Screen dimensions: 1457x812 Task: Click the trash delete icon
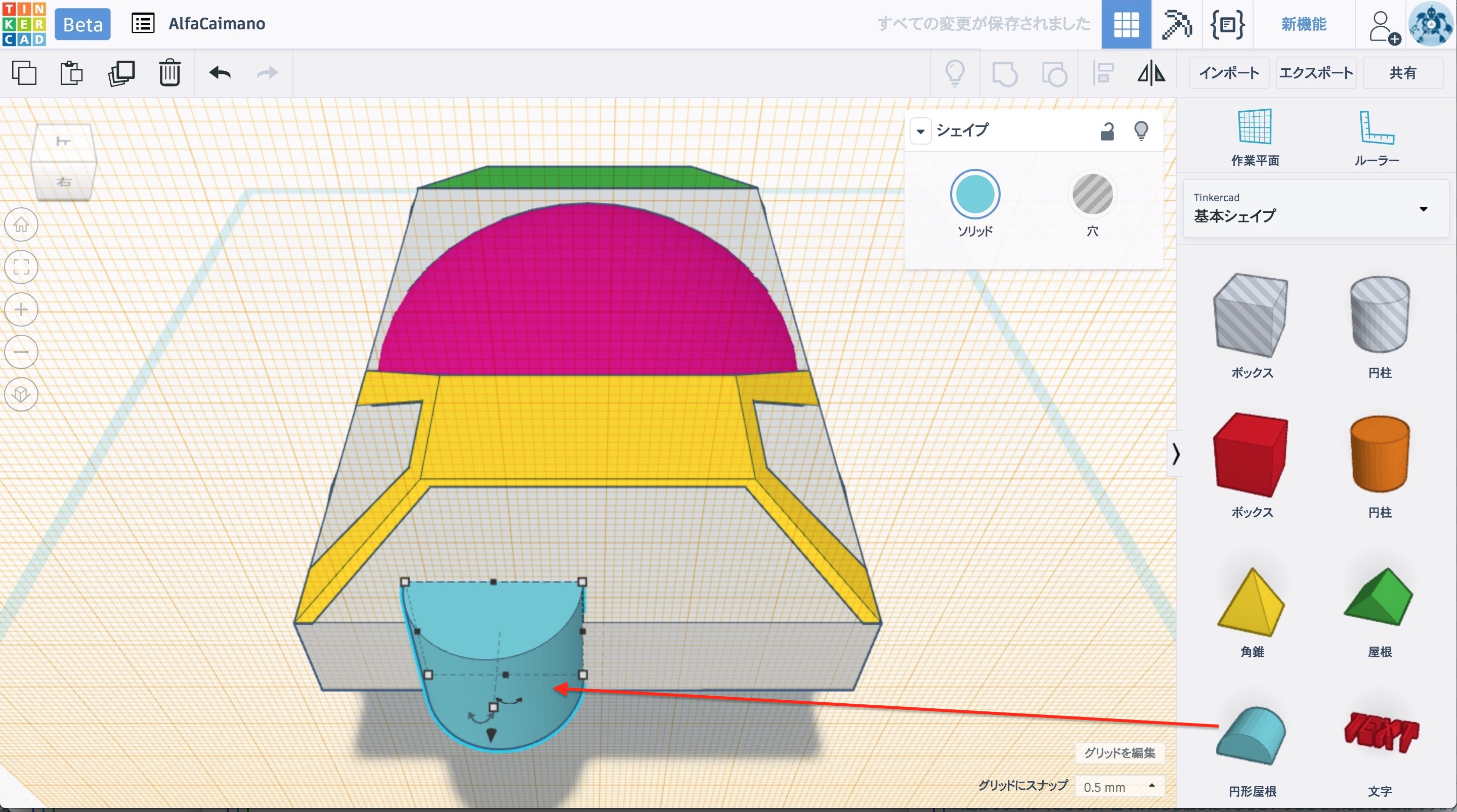[x=169, y=73]
